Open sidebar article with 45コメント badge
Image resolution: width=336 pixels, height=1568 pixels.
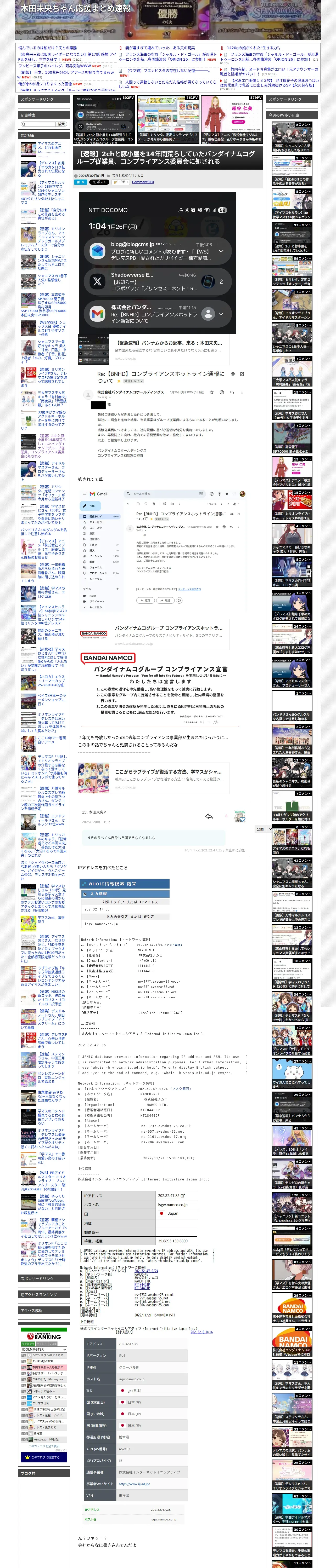click(x=292, y=1141)
